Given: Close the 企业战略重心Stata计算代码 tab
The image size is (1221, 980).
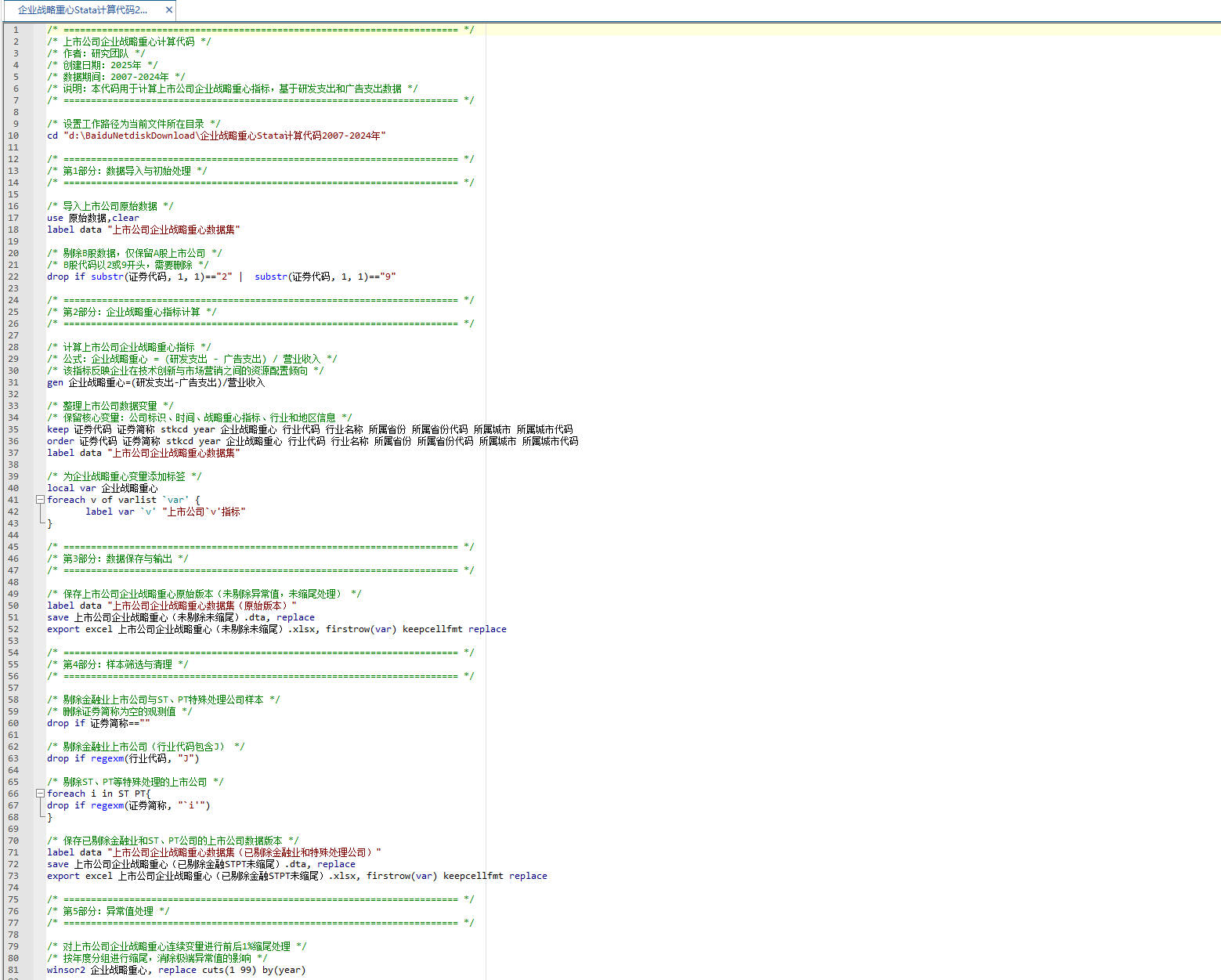Looking at the screenshot, I should tap(168, 10).
